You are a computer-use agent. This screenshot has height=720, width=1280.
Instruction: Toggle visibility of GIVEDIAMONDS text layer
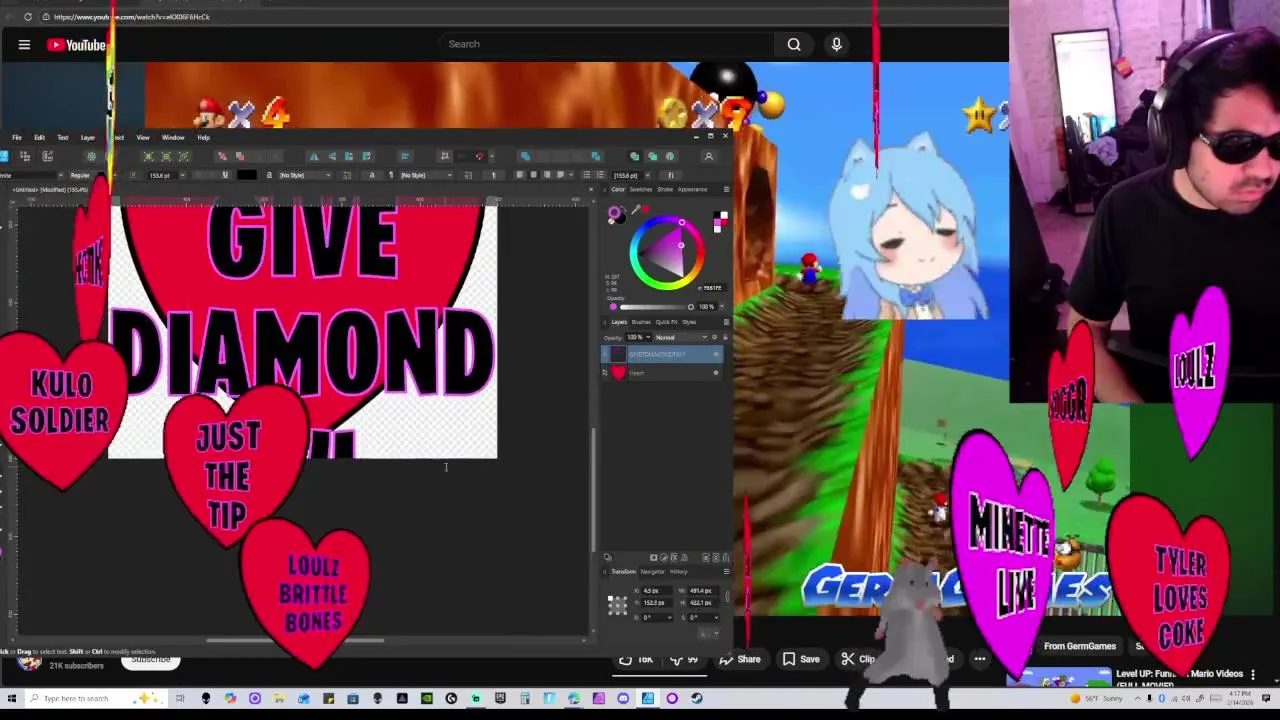[x=716, y=354]
